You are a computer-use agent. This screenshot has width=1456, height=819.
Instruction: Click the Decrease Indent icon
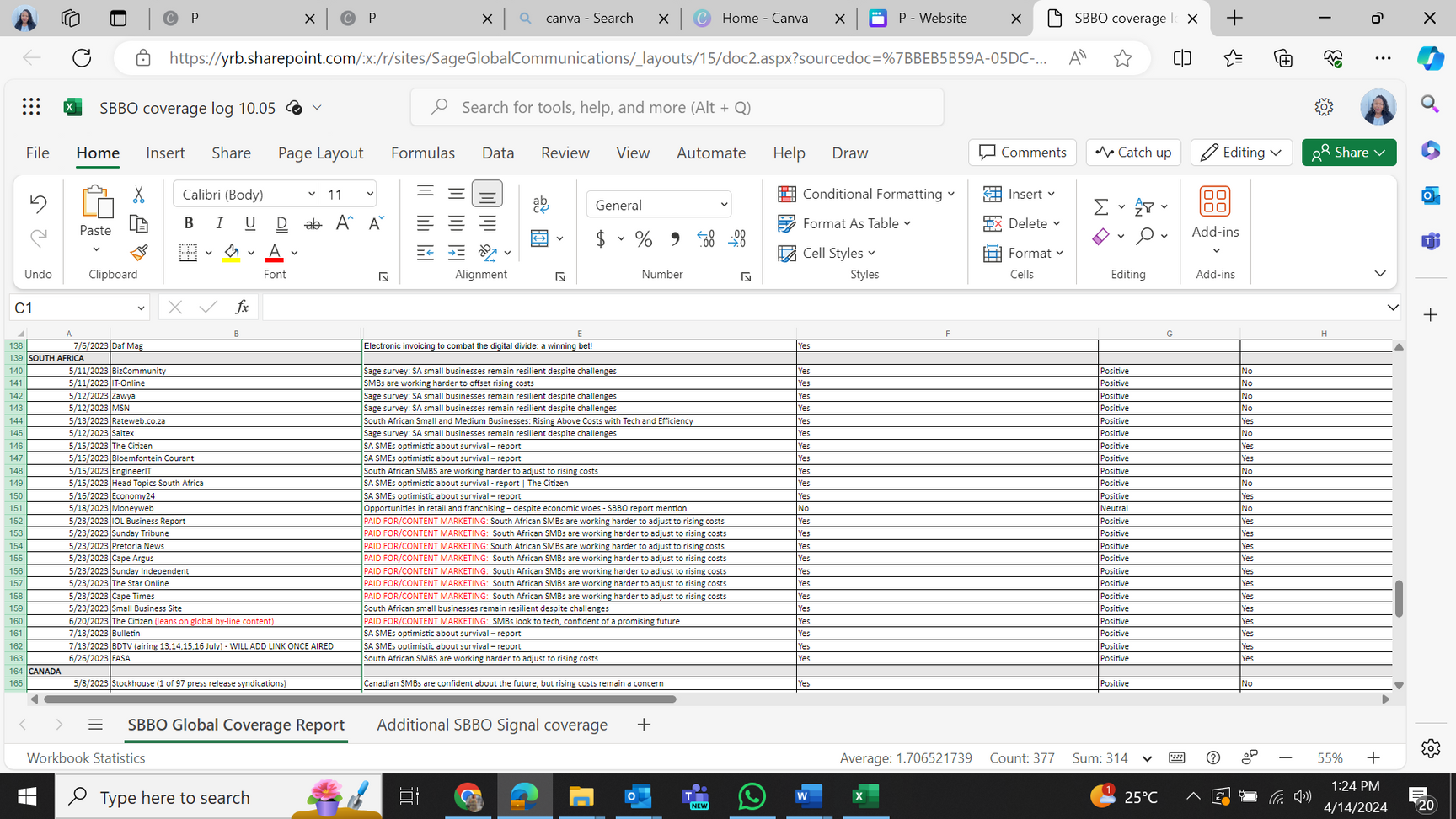pos(426,252)
